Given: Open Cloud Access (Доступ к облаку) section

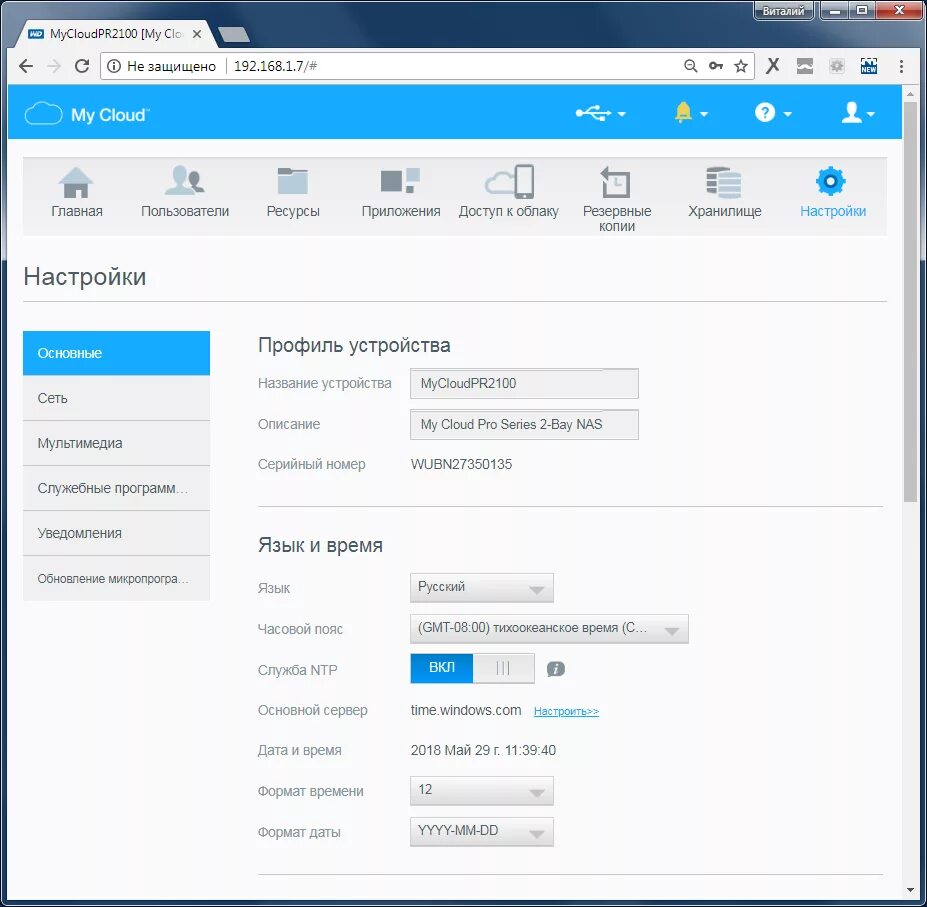Looking at the screenshot, I should [x=508, y=192].
